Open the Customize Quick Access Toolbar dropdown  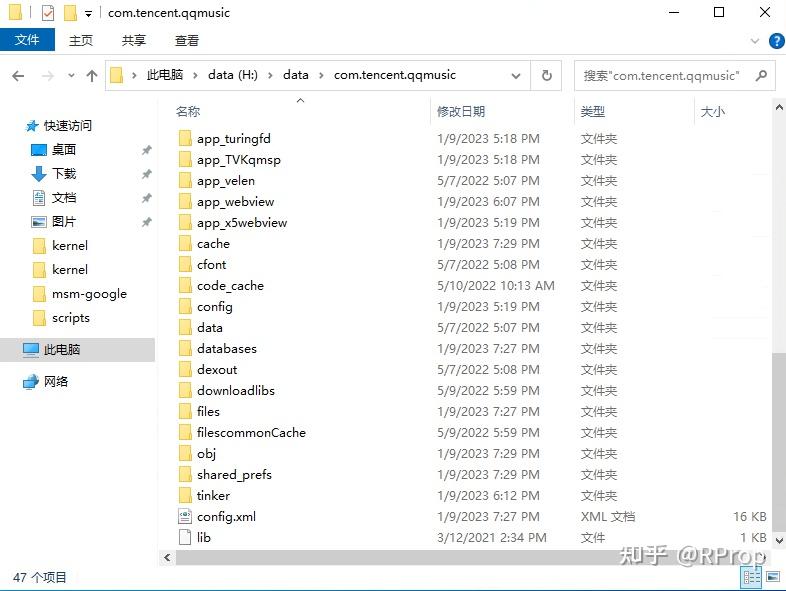click(x=88, y=14)
